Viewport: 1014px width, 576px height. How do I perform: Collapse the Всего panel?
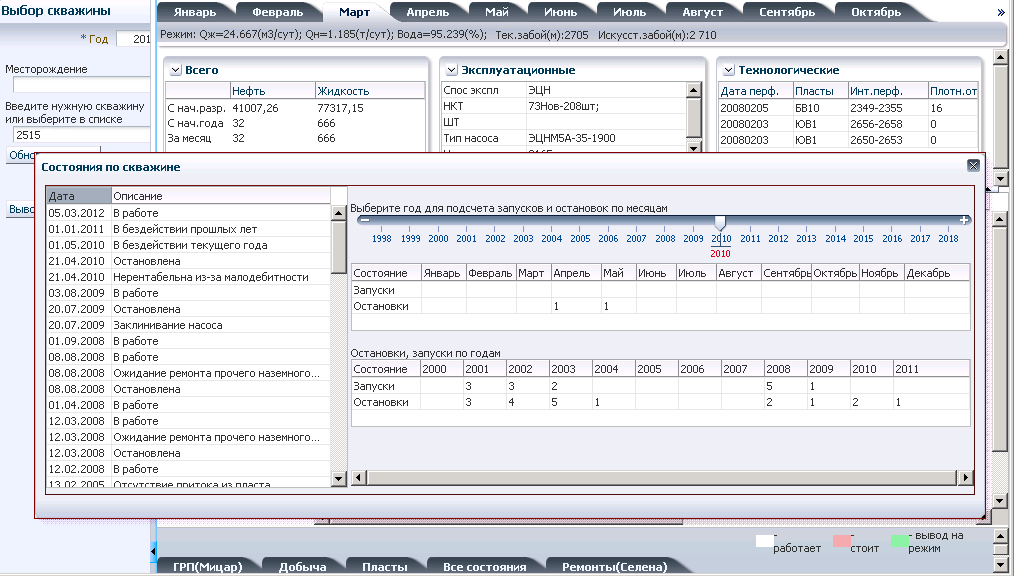point(175,70)
